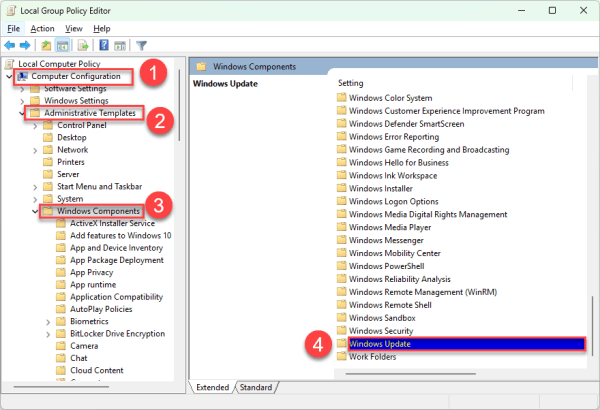Click the Show/Hide Action Pane icon
Image resolution: width=600 pixels, height=410 pixels.
tap(120, 46)
